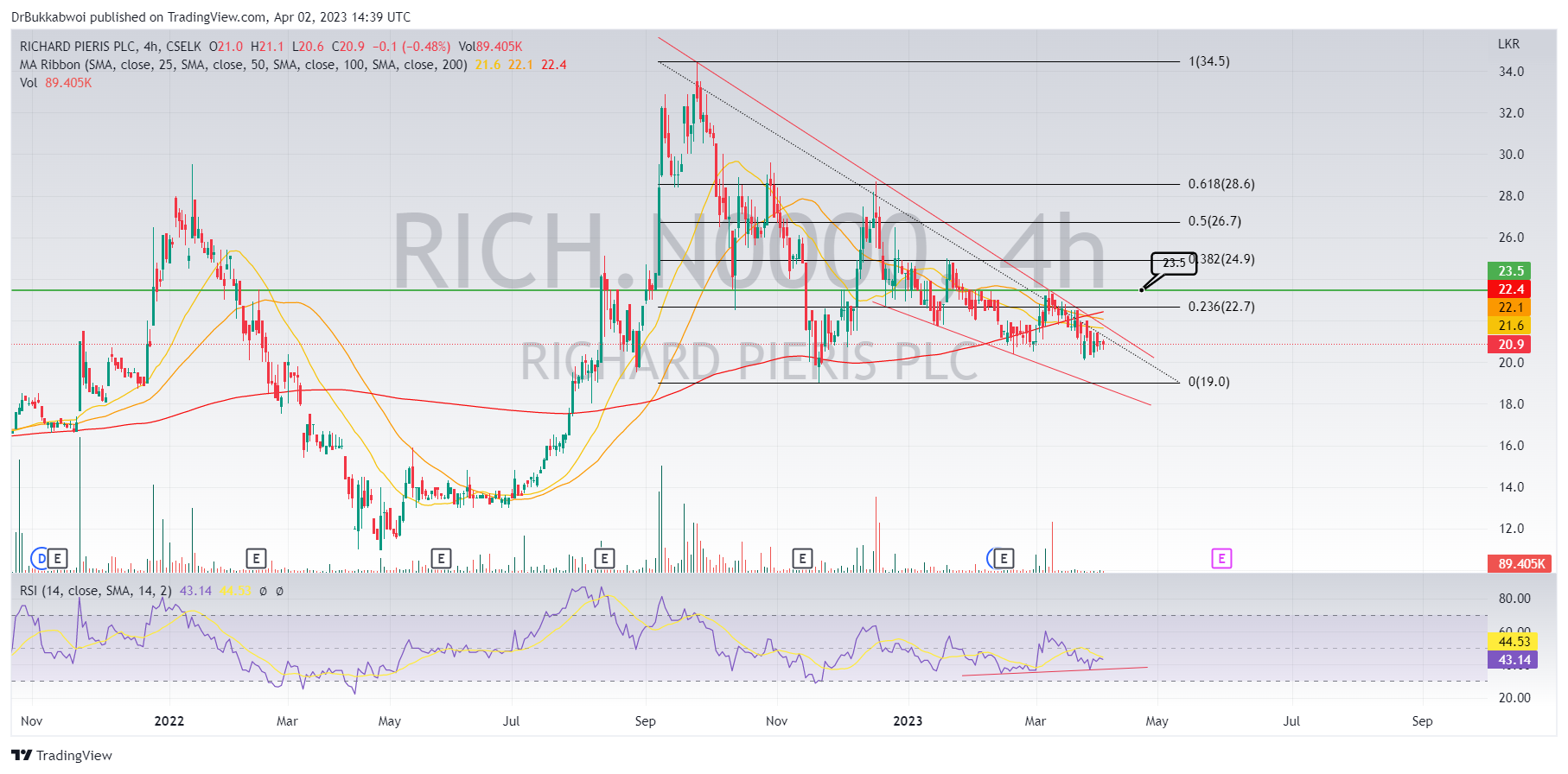Select the red 22.4 price axis label
The image size is (1568, 774).
1509,289
